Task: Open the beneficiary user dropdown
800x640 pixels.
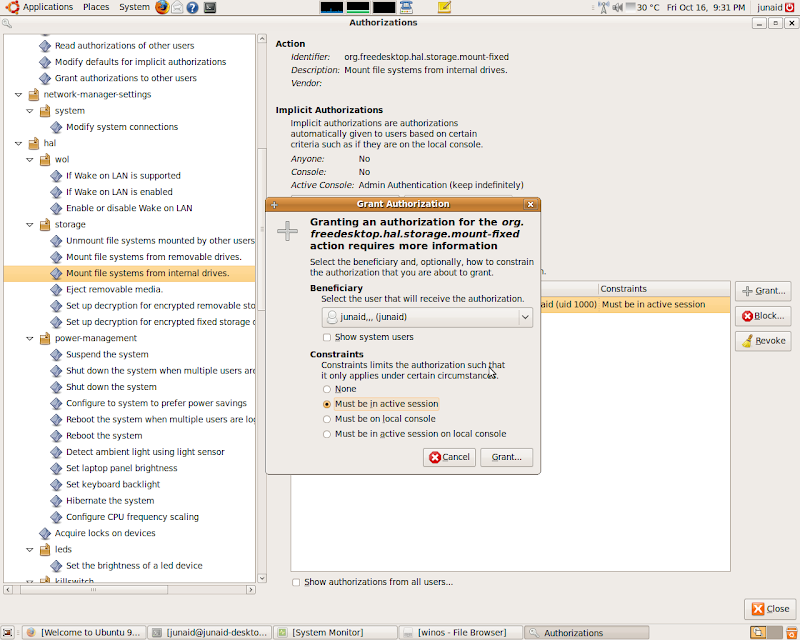Action: click(x=427, y=317)
